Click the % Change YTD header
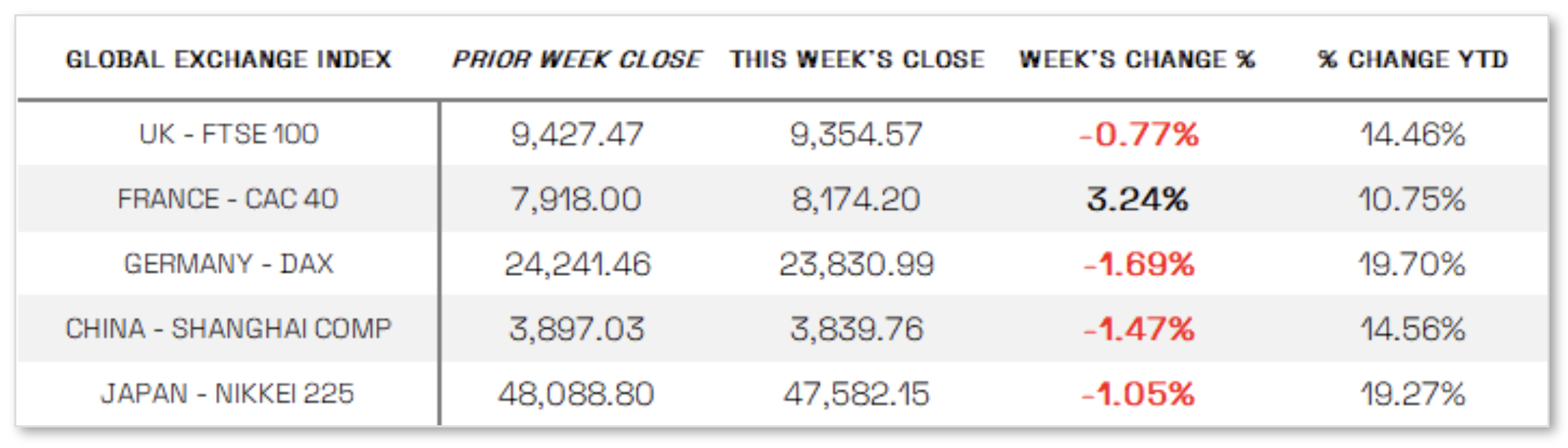 point(1412,59)
